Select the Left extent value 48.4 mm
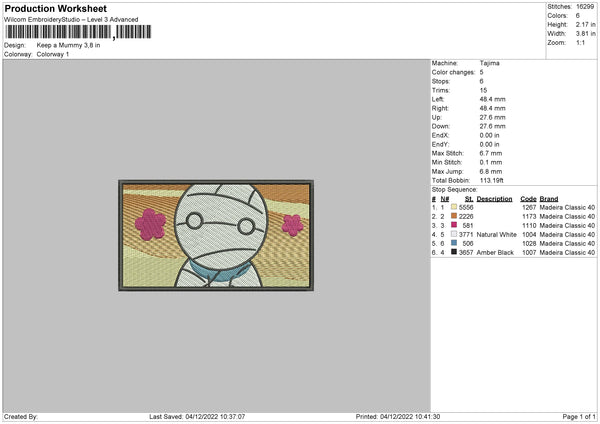Screen dimensions: 600x424 [x=492, y=99]
